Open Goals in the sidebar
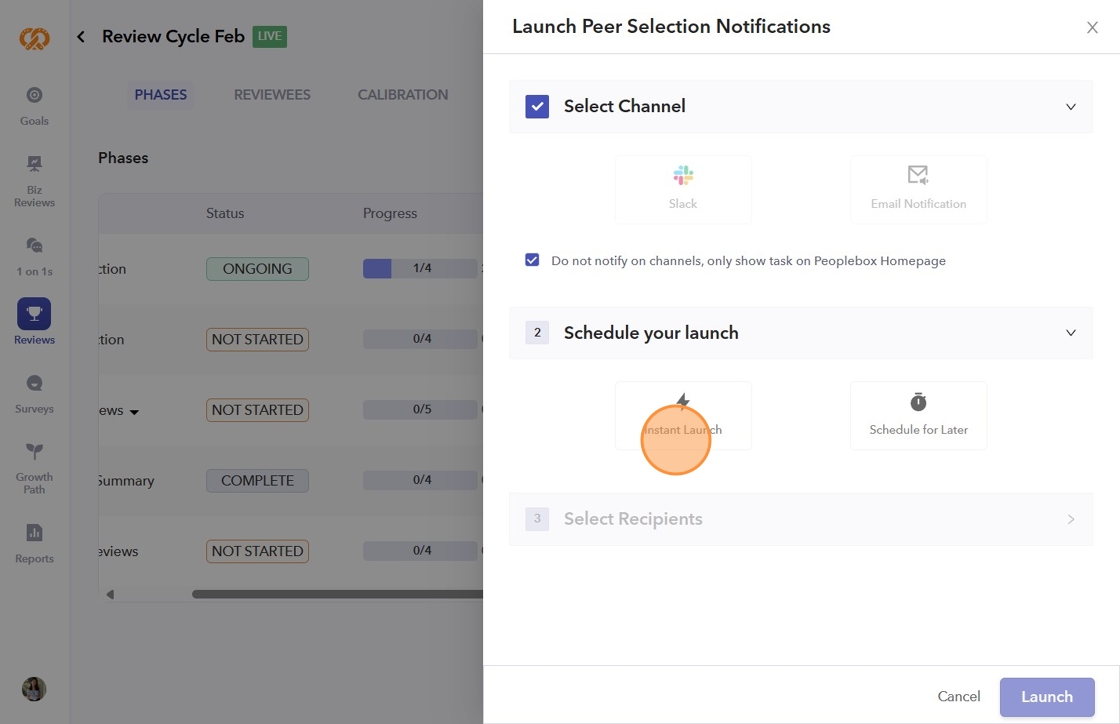Screen dimensions: 1120x724 (x=34, y=104)
